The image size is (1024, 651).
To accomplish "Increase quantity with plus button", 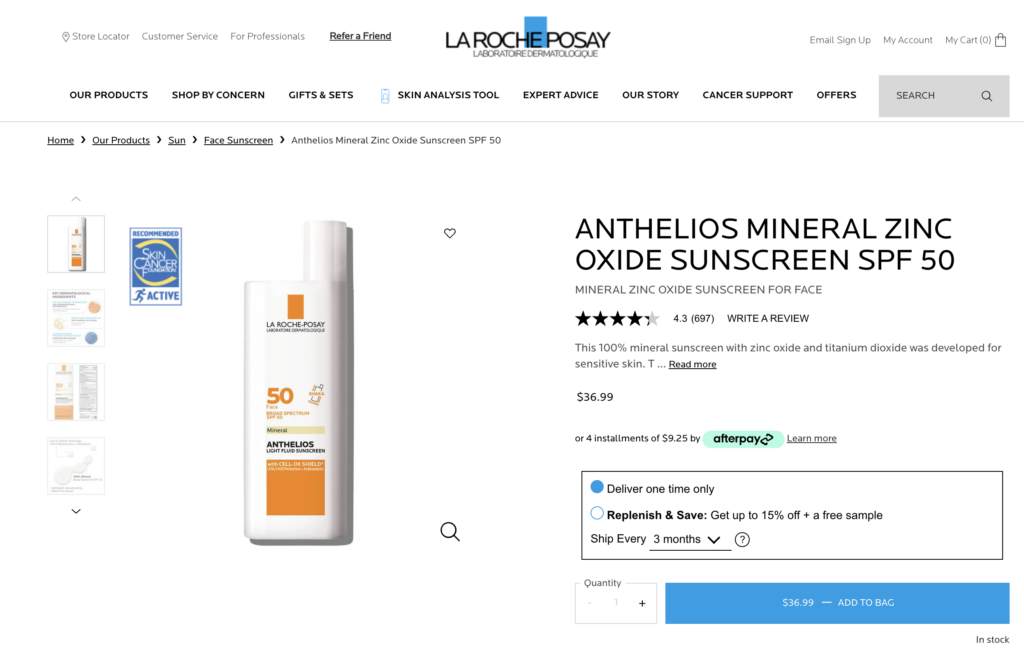I will tap(642, 603).
